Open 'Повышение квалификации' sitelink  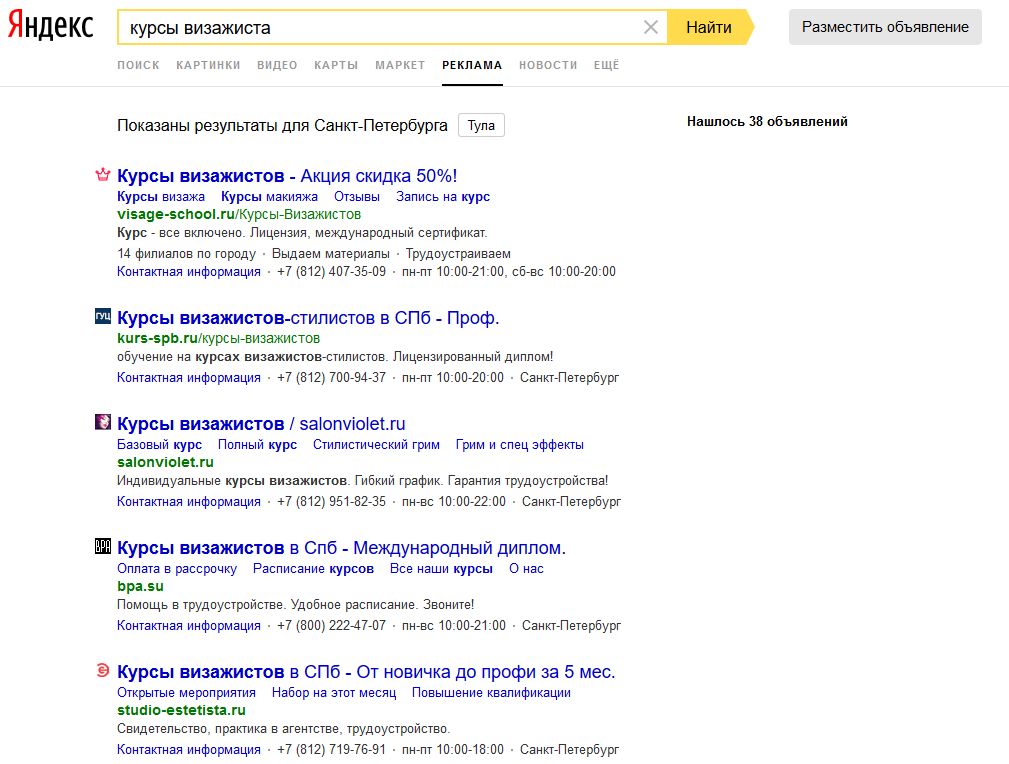[x=492, y=693]
